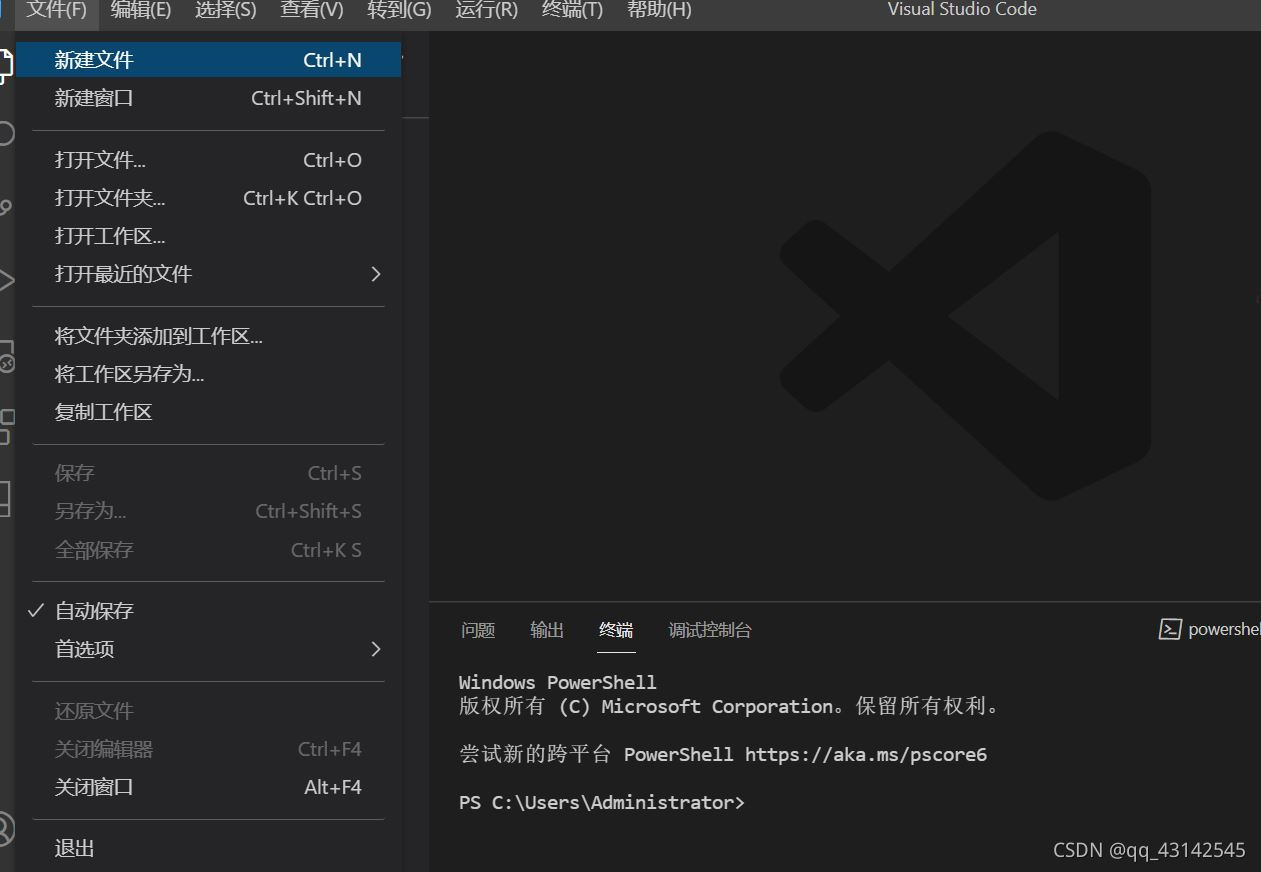Image resolution: width=1261 pixels, height=872 pixels.
Task: Open the Source Control view icon
Action: pos(5,207)
